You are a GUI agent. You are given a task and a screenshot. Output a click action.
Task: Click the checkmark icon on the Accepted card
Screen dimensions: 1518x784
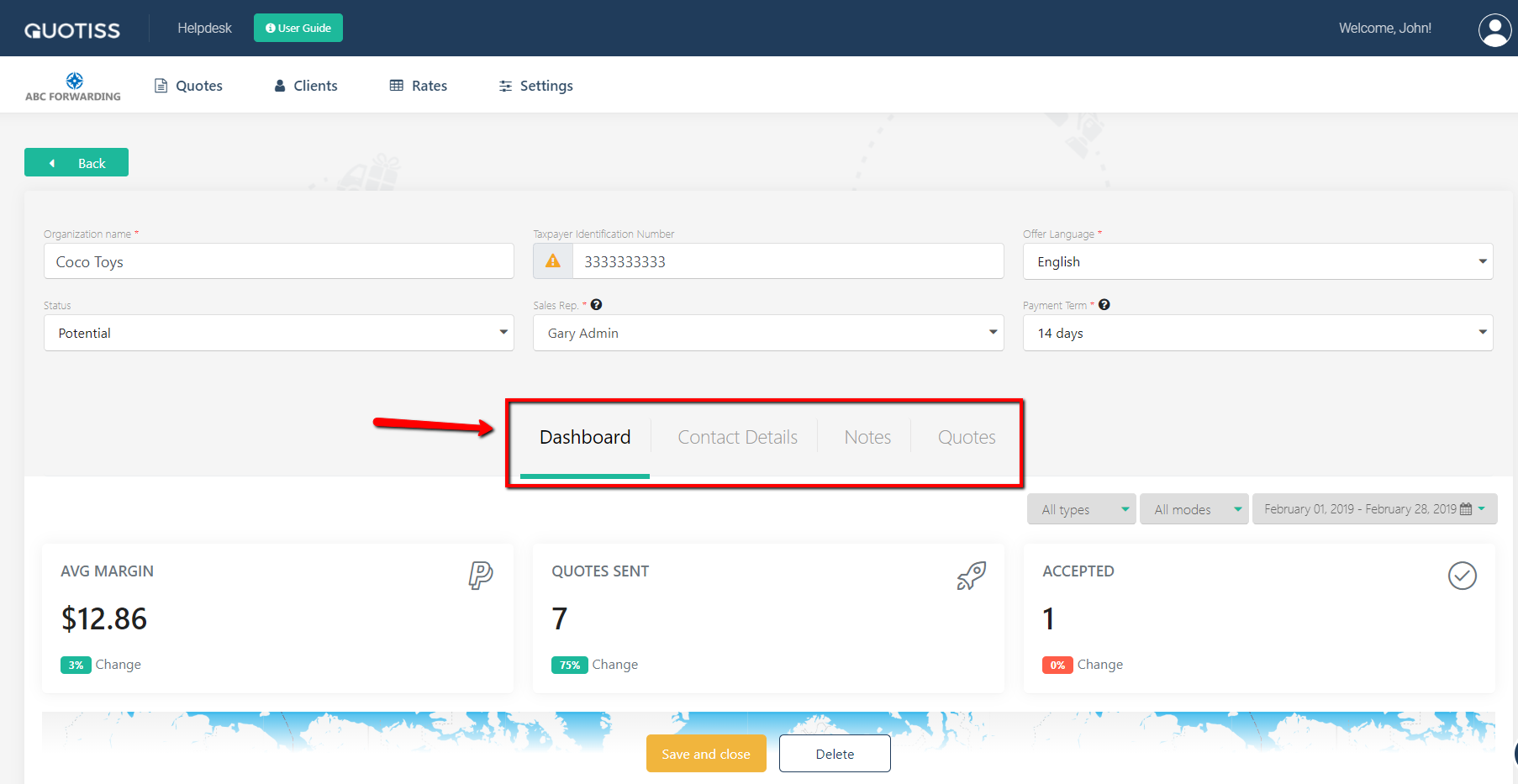pyautogui.click(x=1462, y=576)
